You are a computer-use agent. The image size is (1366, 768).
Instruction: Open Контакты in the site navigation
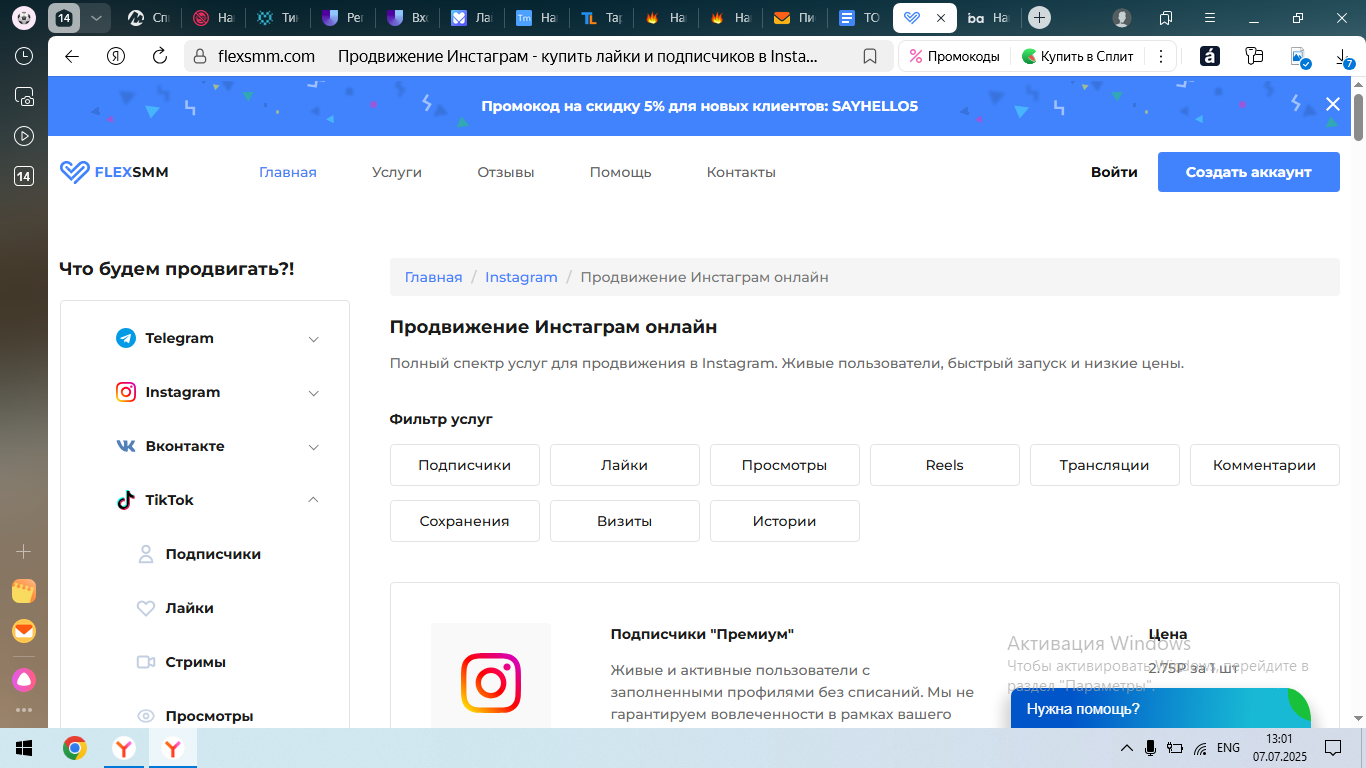click(x=741, y=172)
